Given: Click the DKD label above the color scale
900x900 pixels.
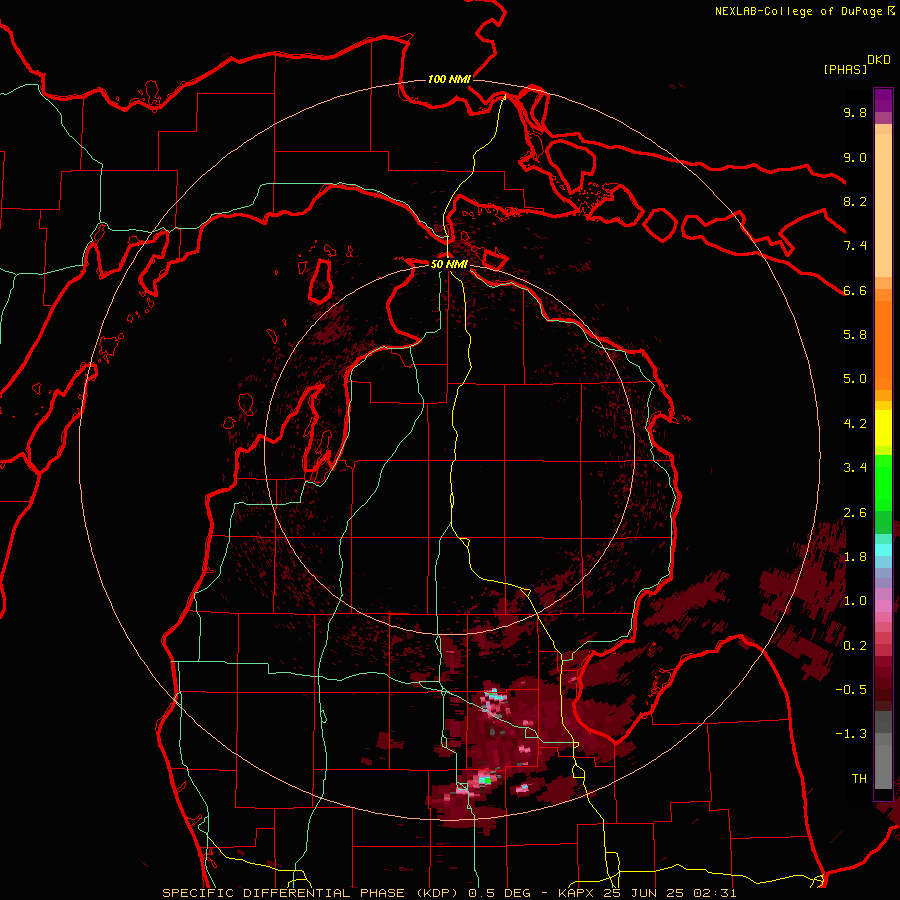Looking at the screenshot, I should [x=879, y=60].
